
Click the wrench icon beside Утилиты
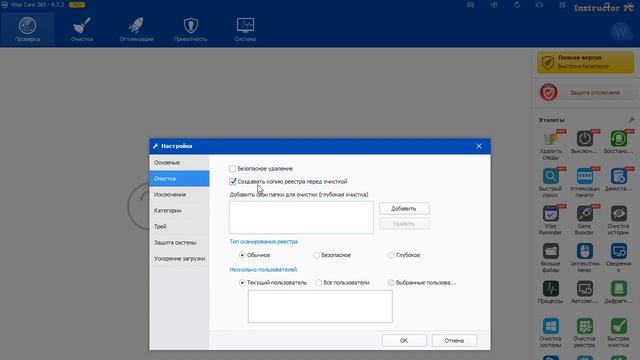[631, 120]
